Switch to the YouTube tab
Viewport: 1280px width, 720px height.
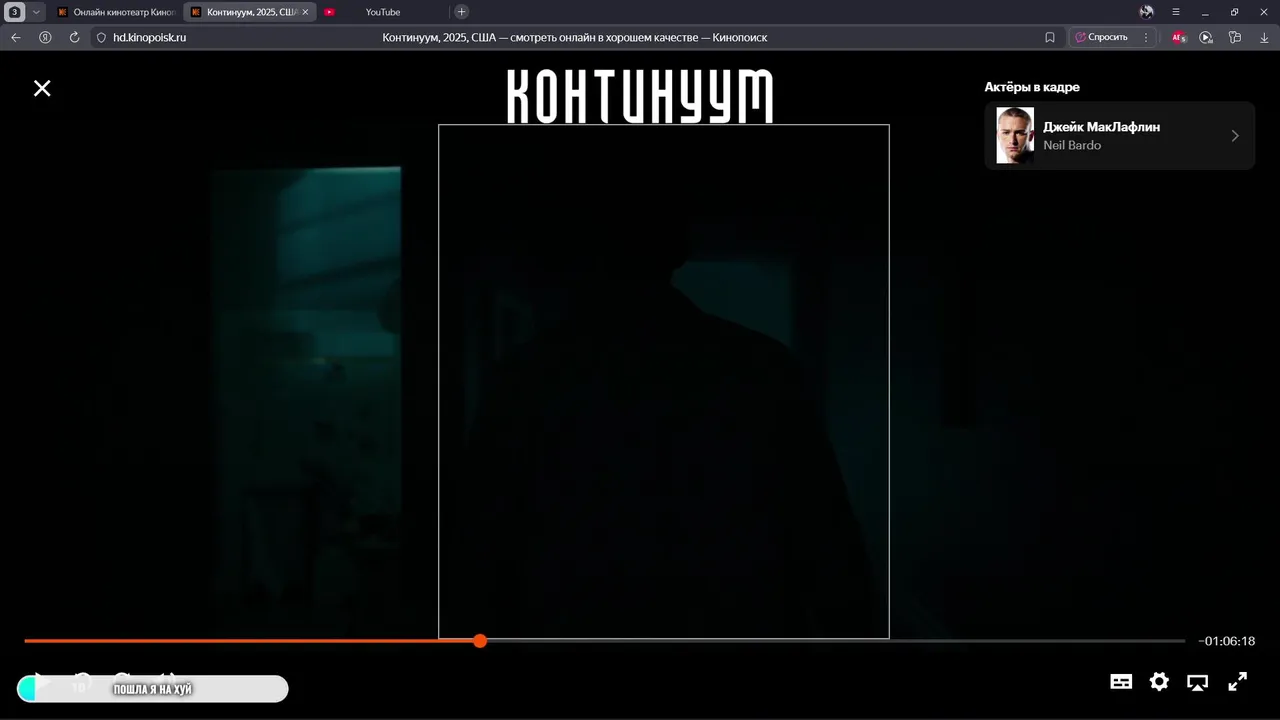[383, 12]
